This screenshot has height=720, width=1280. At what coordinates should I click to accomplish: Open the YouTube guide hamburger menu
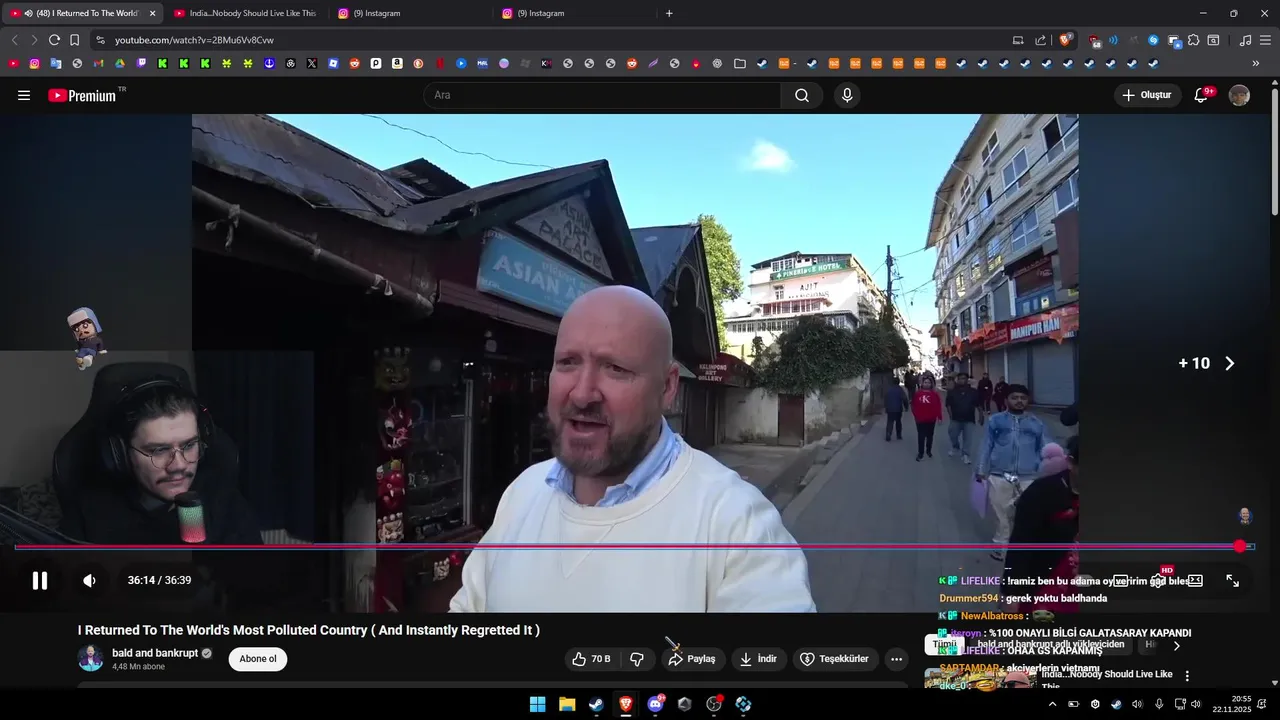[x=24, y=95]
